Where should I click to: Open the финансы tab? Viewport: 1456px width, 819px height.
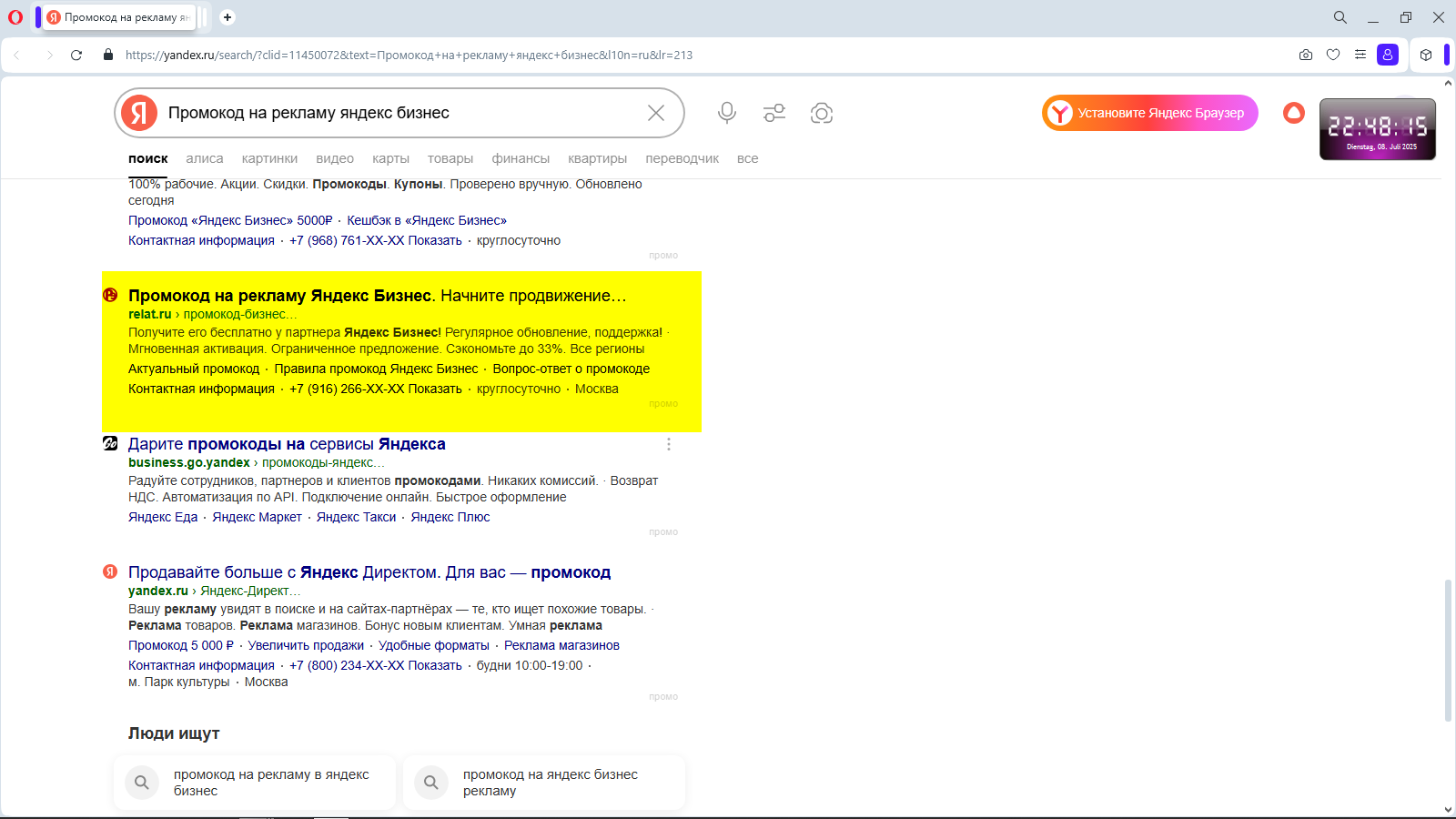point(521,158)
